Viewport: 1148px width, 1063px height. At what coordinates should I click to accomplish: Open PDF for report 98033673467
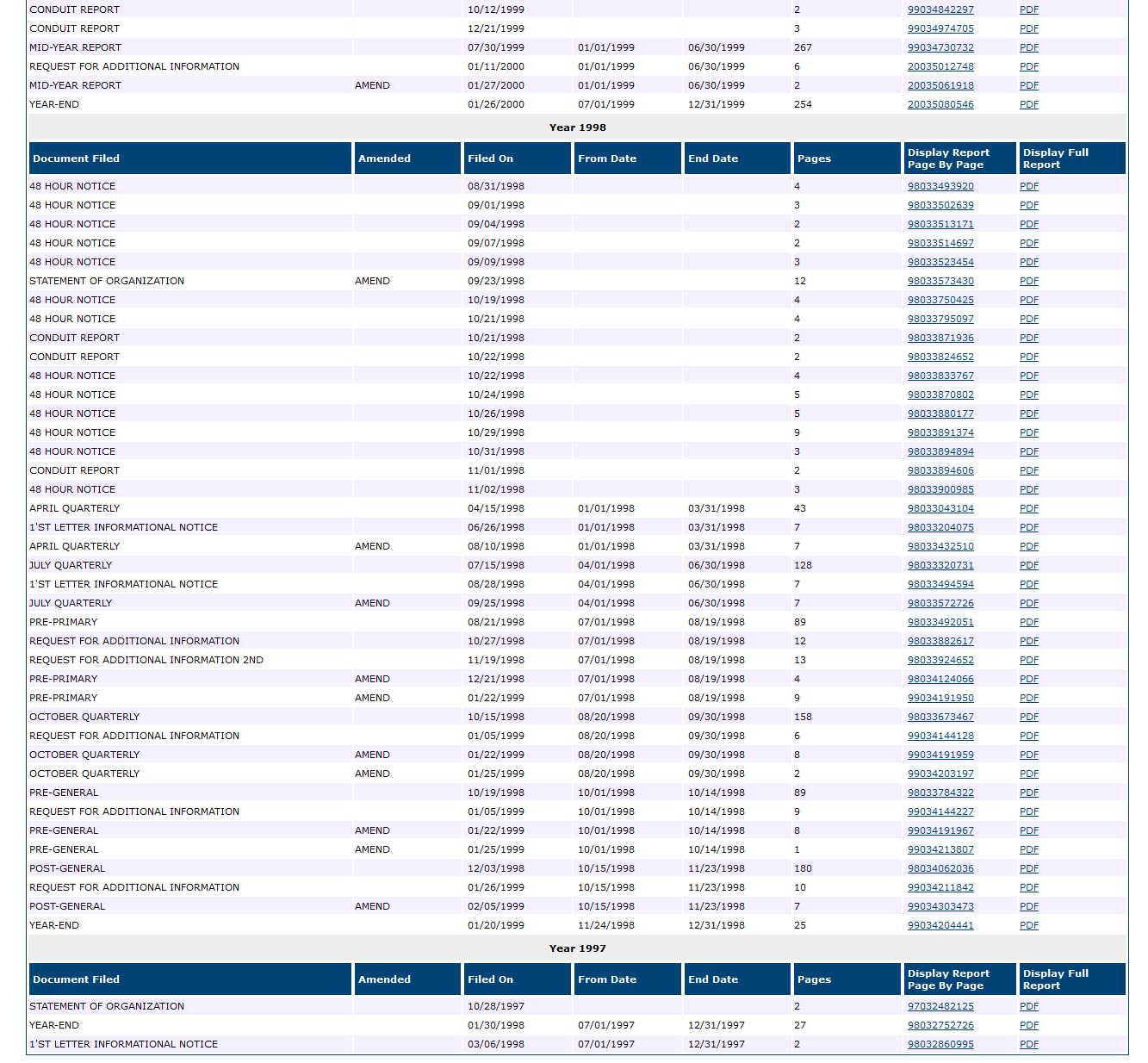coord(1029,717)
